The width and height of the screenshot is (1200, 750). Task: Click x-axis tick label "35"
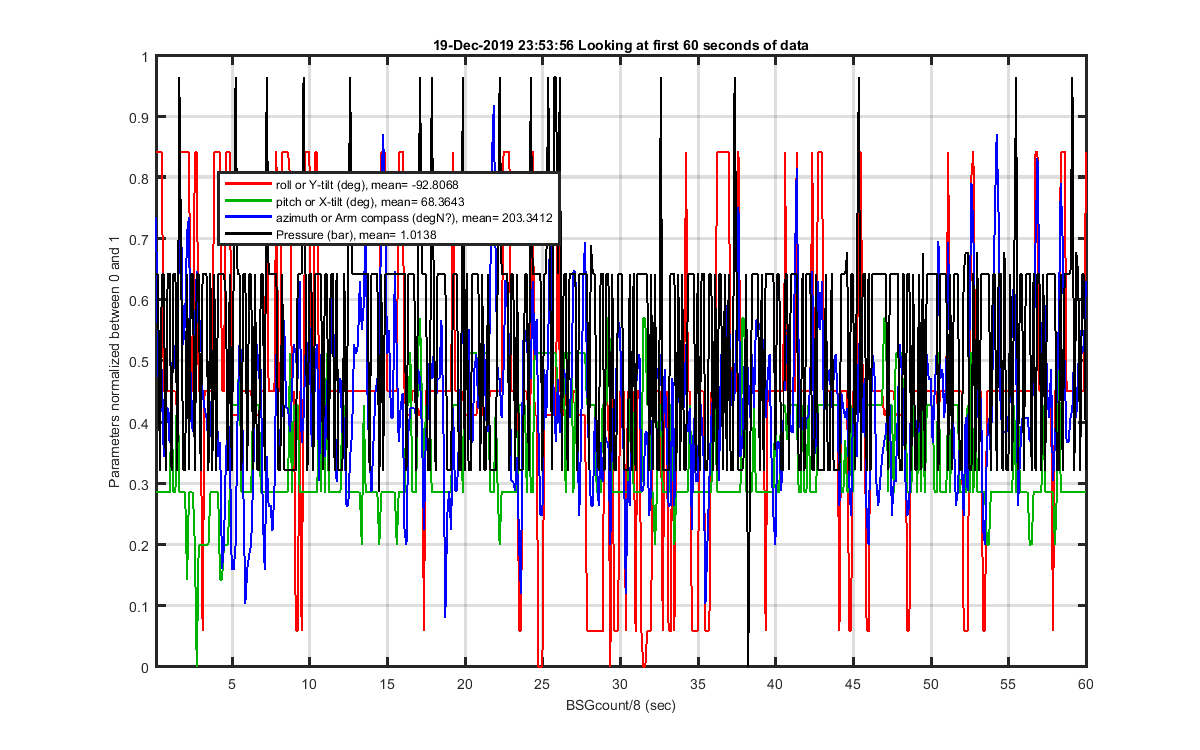(x=698, y=684)
